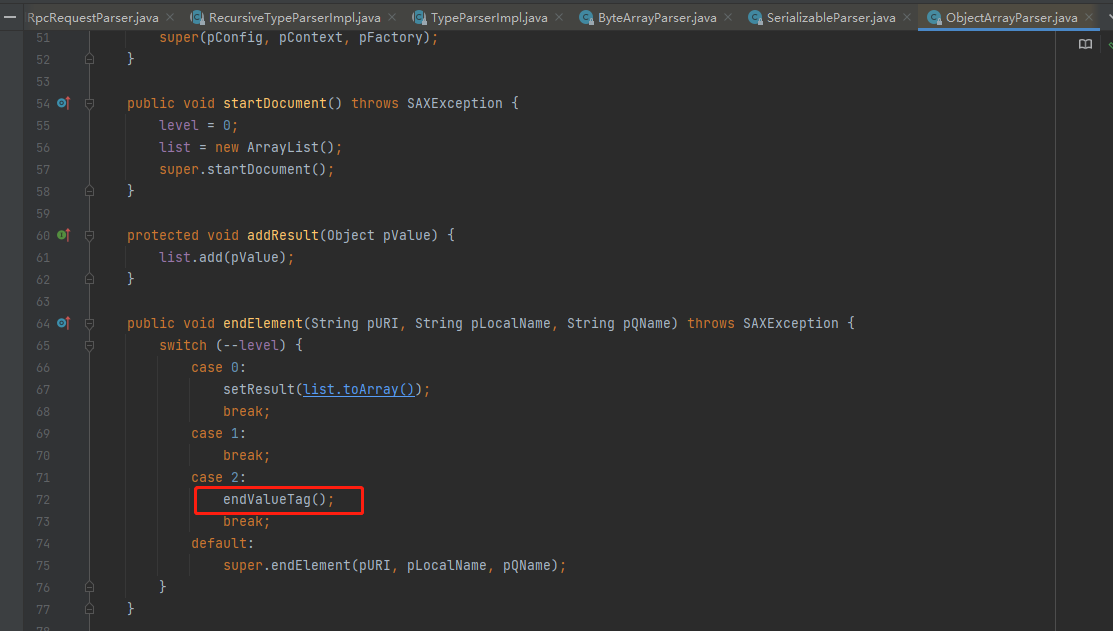Click the green override gutter icon on line 60

(x=63, y=235)
